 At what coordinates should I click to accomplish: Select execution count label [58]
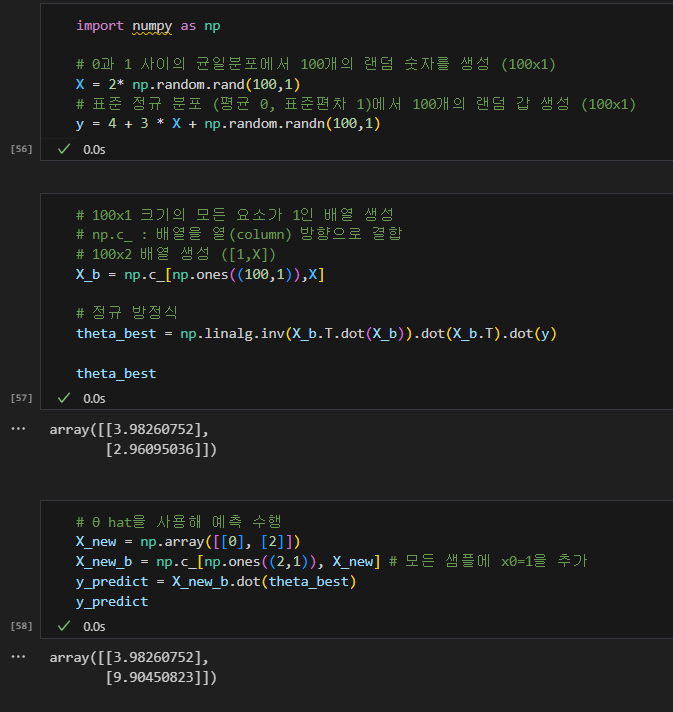click(x=22, y=626)
